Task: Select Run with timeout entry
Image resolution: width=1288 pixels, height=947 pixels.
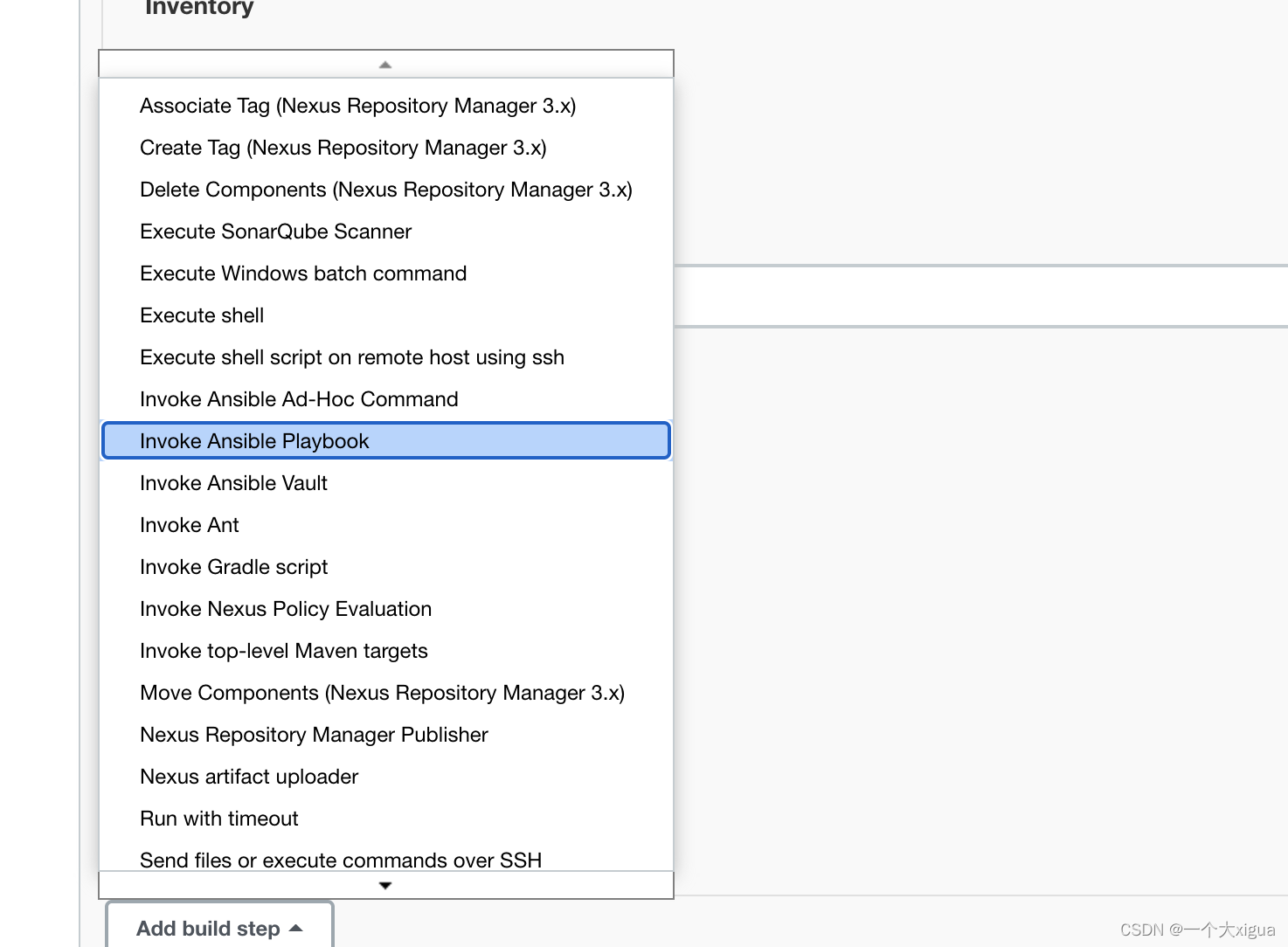Action: coord(218,818)
